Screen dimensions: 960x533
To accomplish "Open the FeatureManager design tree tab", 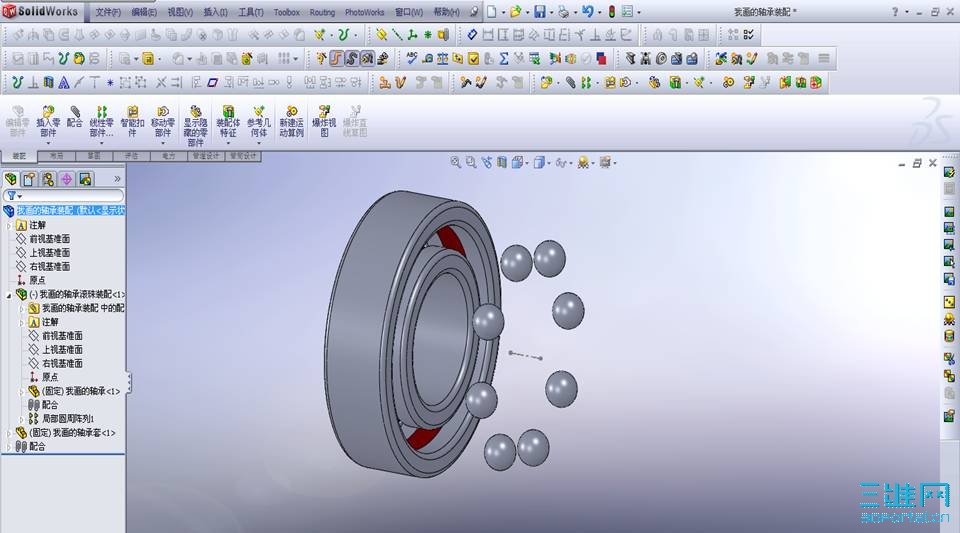I will coord(10,179).
